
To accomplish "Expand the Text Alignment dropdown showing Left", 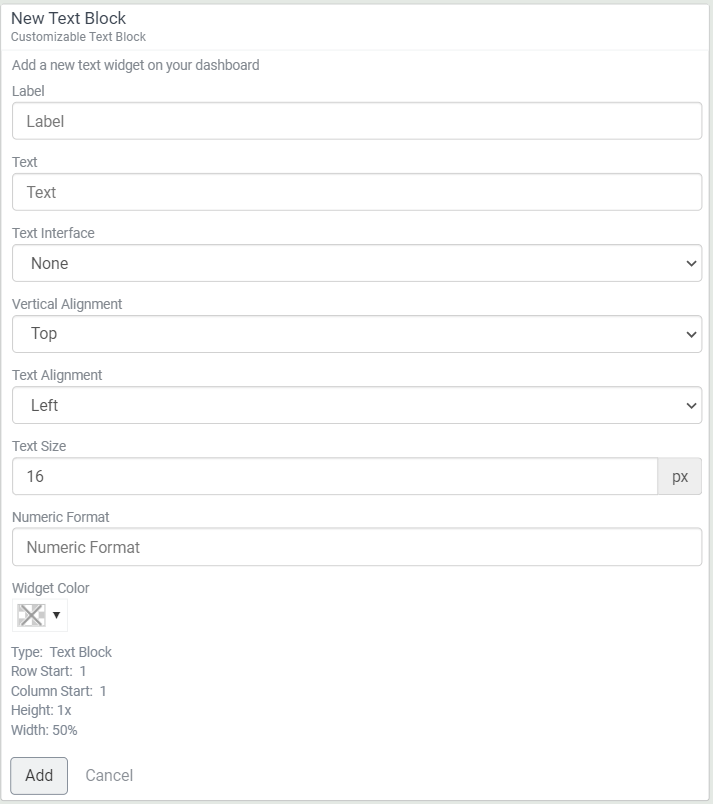I will pyautogui.click(x=357, y=405).
